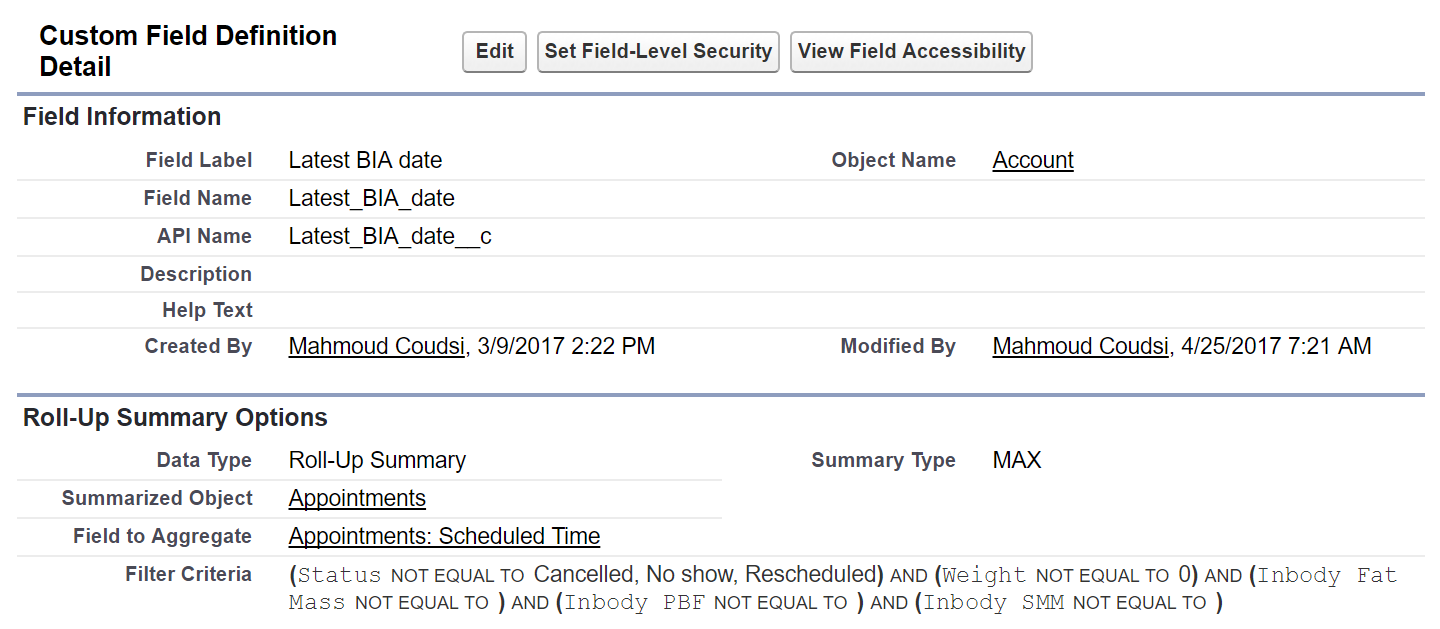Click the Field Information section header
This screenshot has height=629, width=1440.
coord(122,117)
